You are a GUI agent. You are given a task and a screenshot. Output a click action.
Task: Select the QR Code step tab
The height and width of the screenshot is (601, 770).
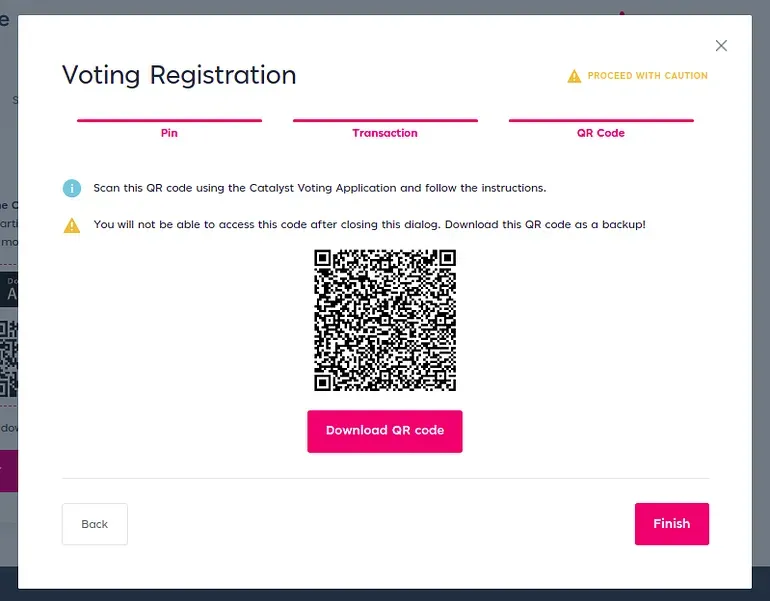[601, 133]
